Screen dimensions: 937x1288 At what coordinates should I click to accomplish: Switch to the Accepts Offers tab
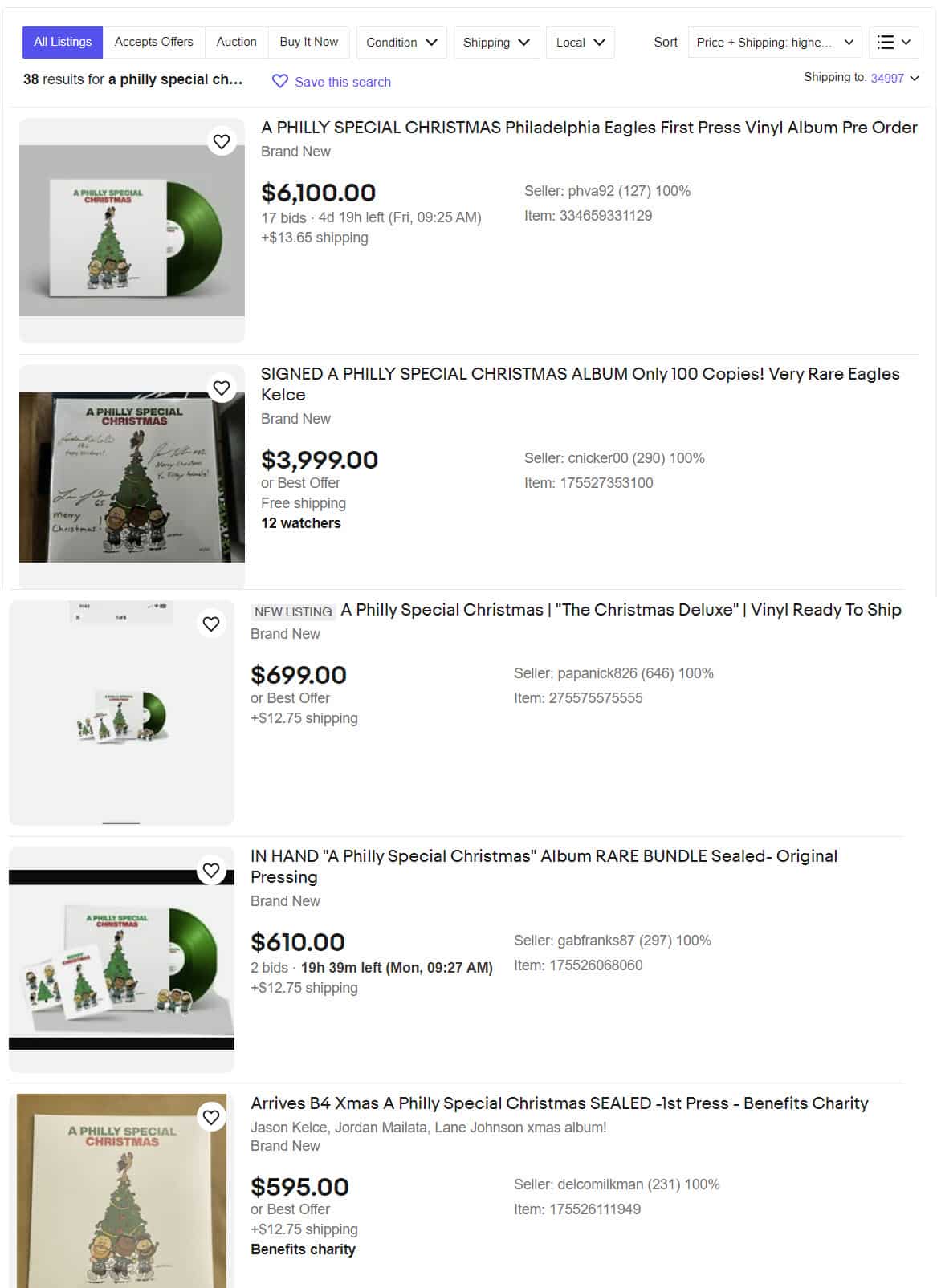pyautogui.click(x=154, y=42)
